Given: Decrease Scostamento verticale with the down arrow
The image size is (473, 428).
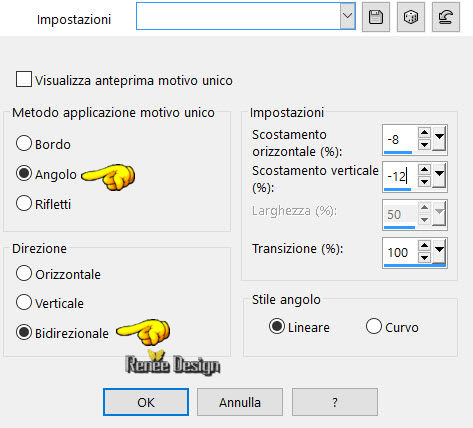Looking at the screenshot, I should pyautogui.click(x=424, y=182).
